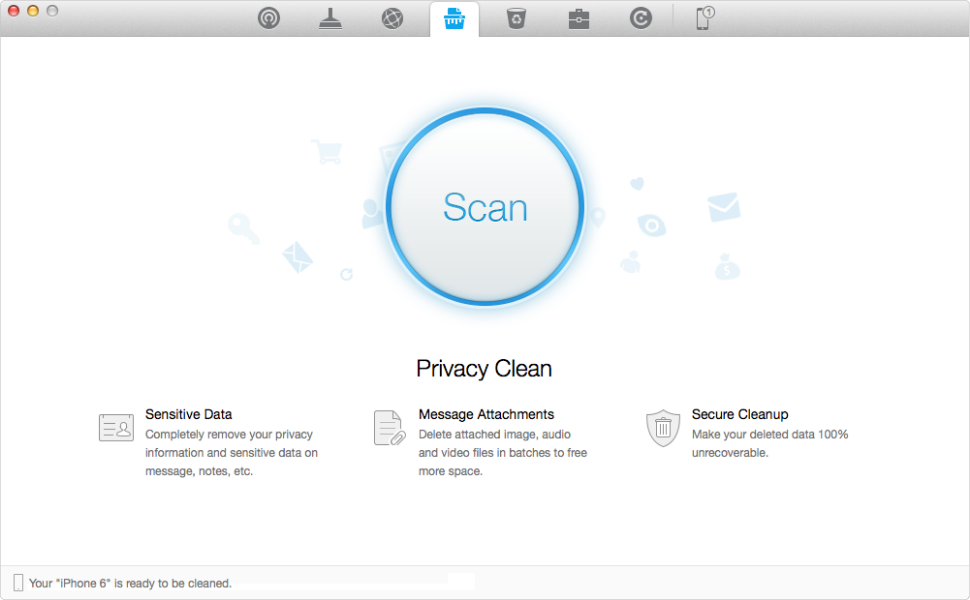970x600 pixels.
Task: Click the "Privacy Clean" title text
Action: [484, 369]
